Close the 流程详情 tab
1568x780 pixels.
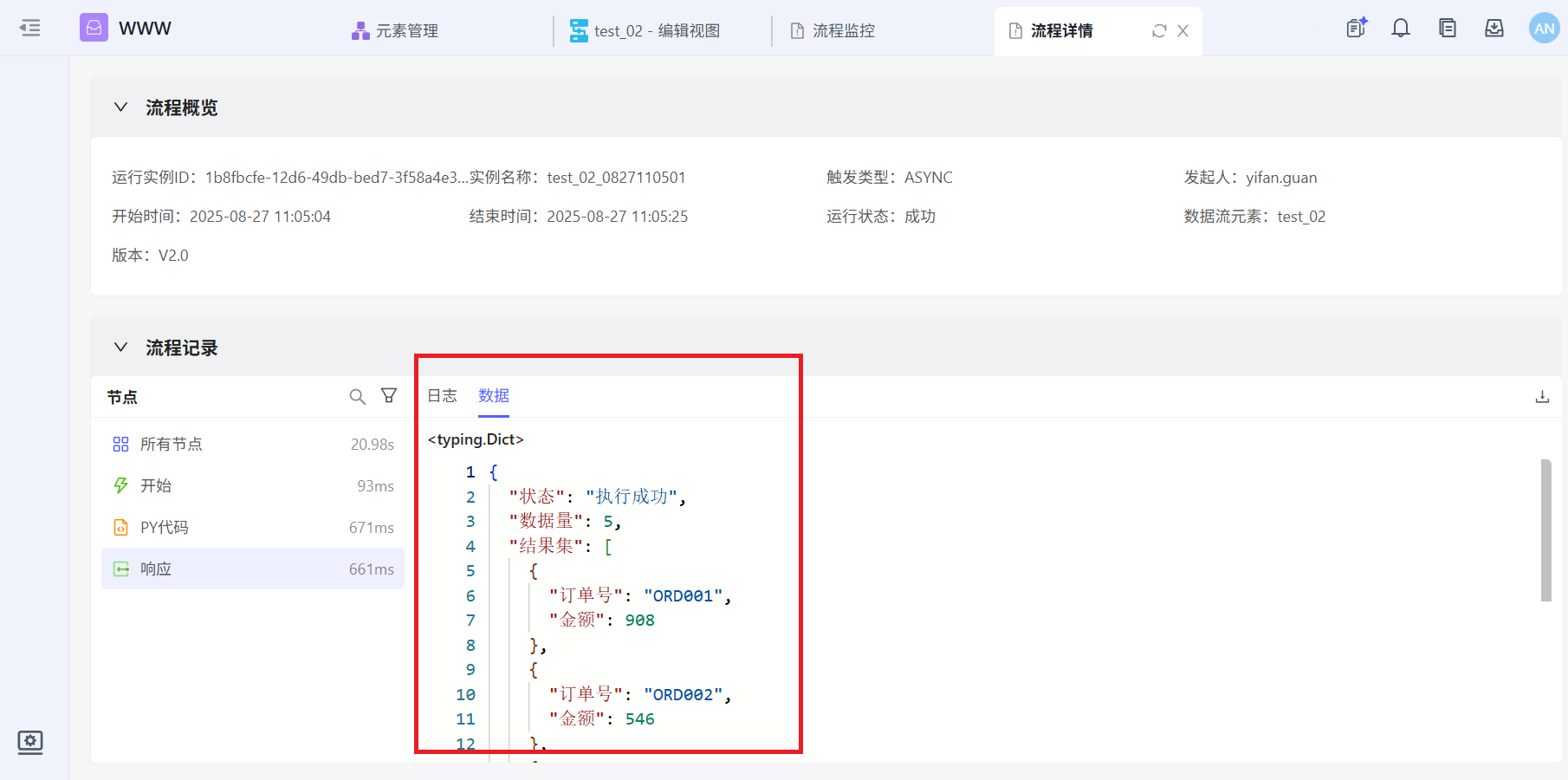(1182, 31)
